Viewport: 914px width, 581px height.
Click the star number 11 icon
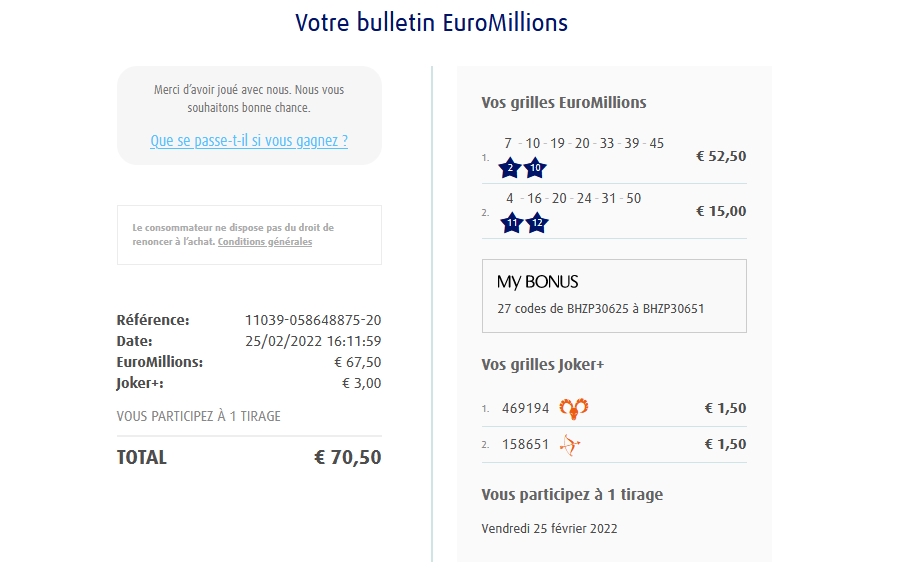[512, 223]
